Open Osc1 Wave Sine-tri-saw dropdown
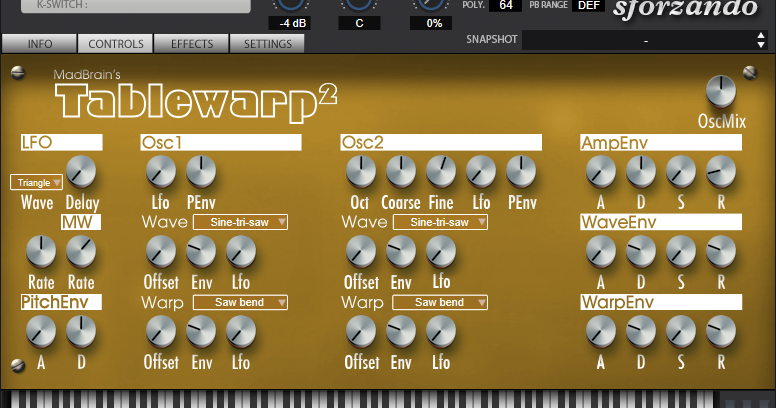 [241, 222]
